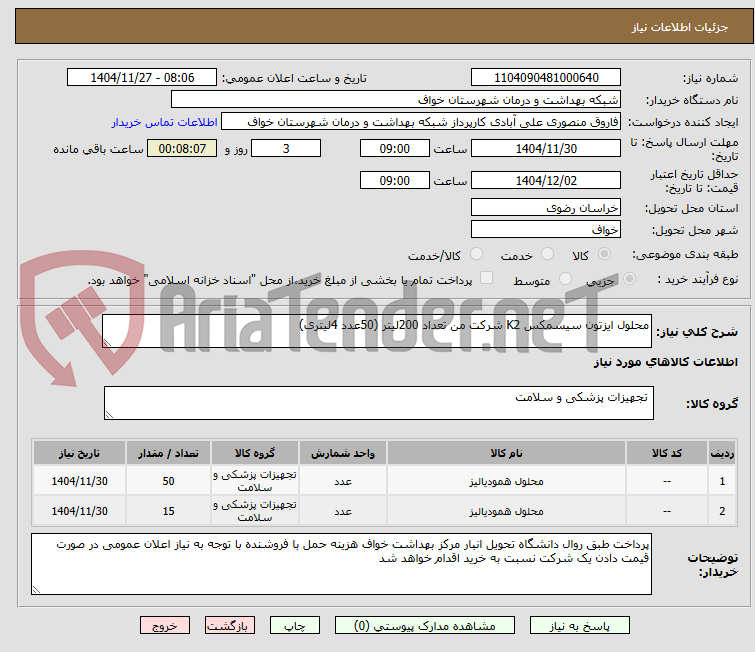Click تجهیزات پزشکی و سلامت in row 1
755x652 pixels.
click(255, 481)
